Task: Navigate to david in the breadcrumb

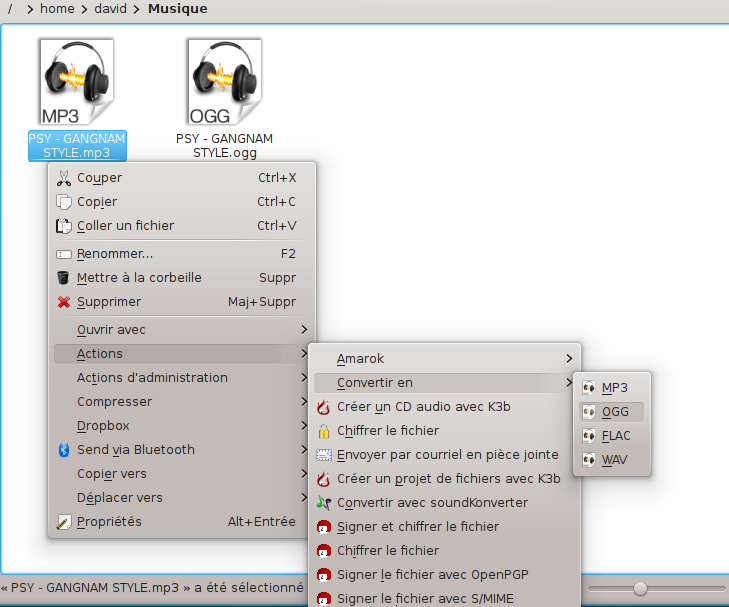Action: pyautogui.click(x=111, y=9)
